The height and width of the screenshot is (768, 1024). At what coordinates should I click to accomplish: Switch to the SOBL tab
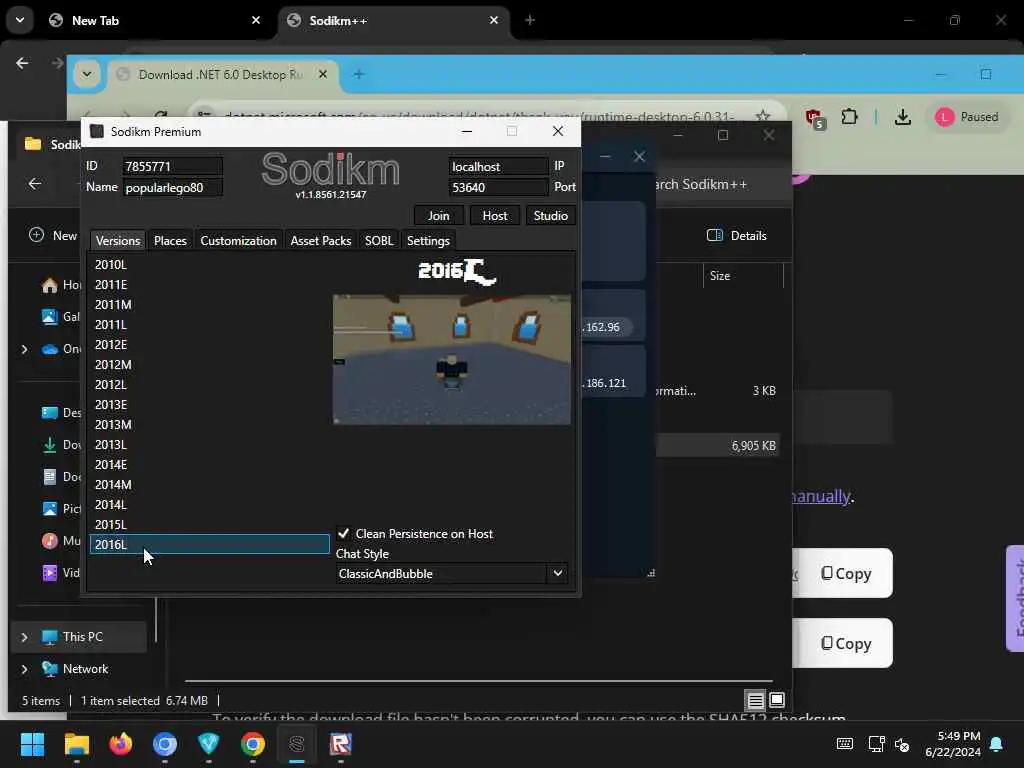tap(379, 240)
